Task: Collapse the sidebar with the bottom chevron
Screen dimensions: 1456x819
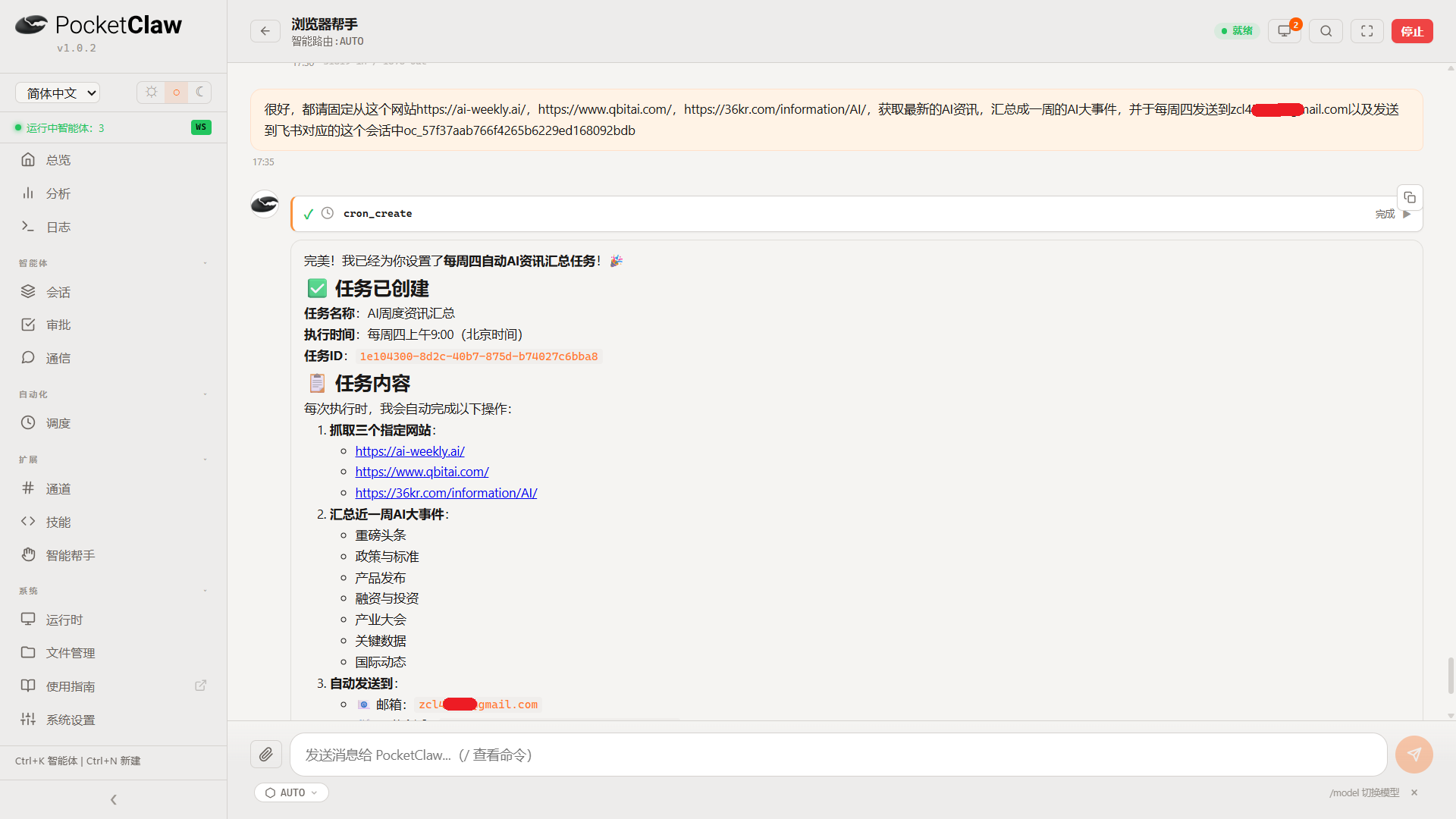Action: pyautogui.click(x=114, y=799)
